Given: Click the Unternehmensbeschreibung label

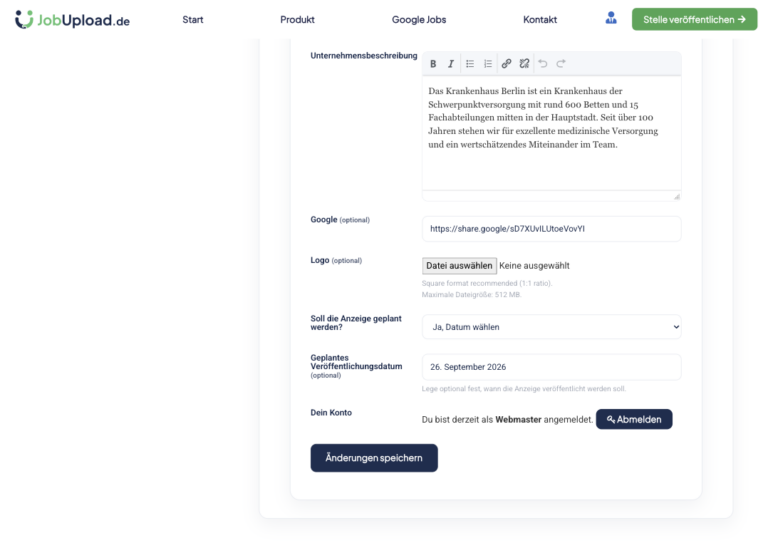Looking at the screenshot, I should [x=364, y=56].
